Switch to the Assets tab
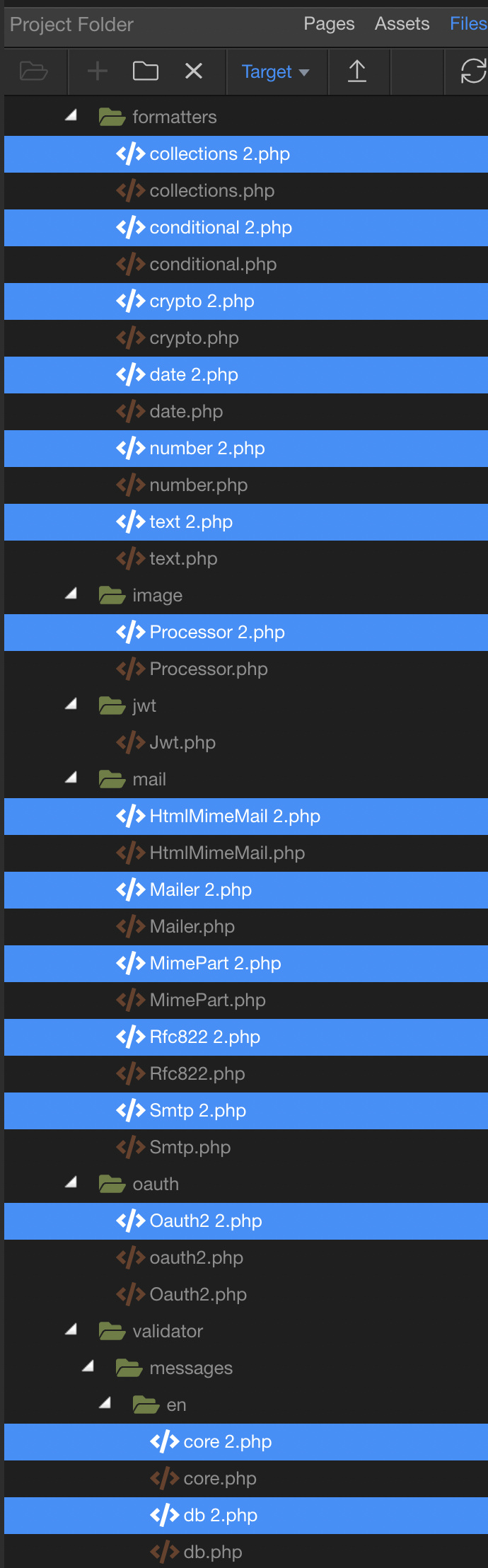Viewport: 488px width, 1568px height. click(x=402, y=23)
